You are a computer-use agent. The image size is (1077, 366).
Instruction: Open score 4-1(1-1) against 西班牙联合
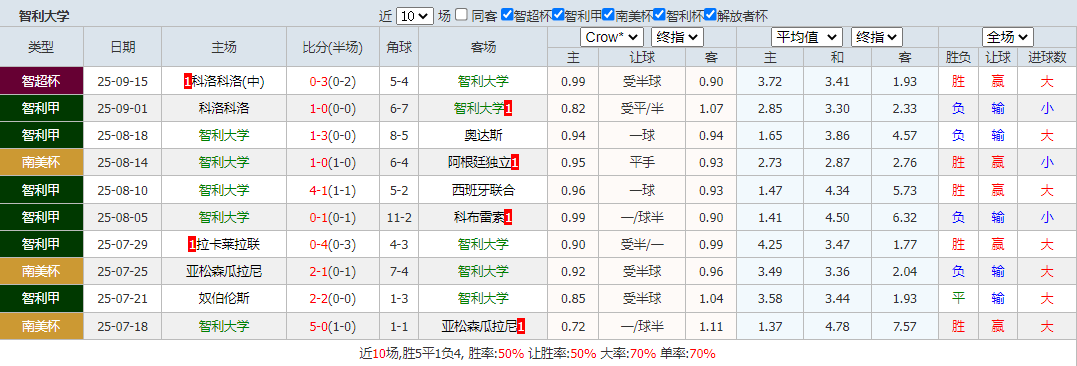333,190
